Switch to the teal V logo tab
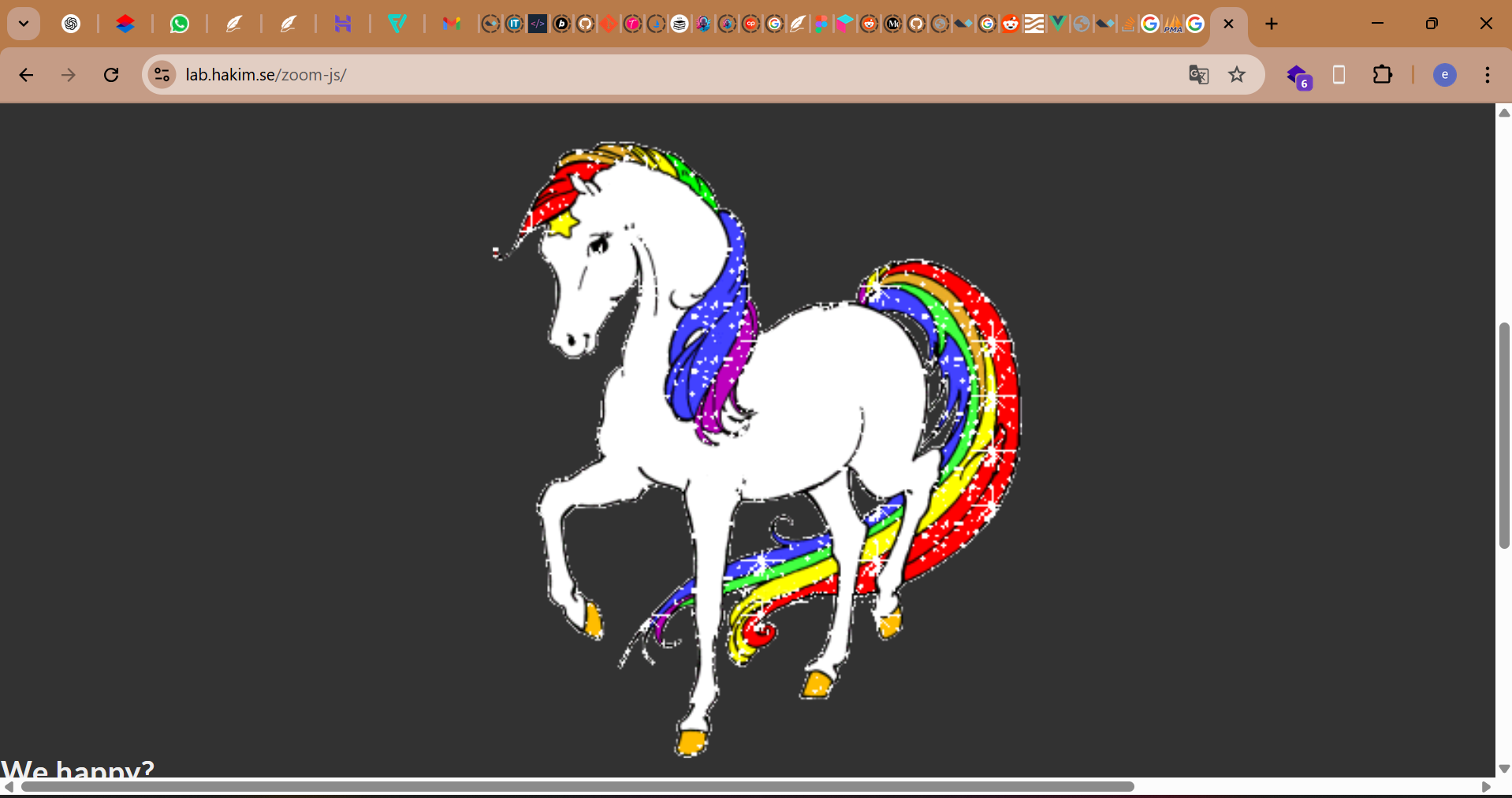The image size is (1512, 798). (397, 24)
